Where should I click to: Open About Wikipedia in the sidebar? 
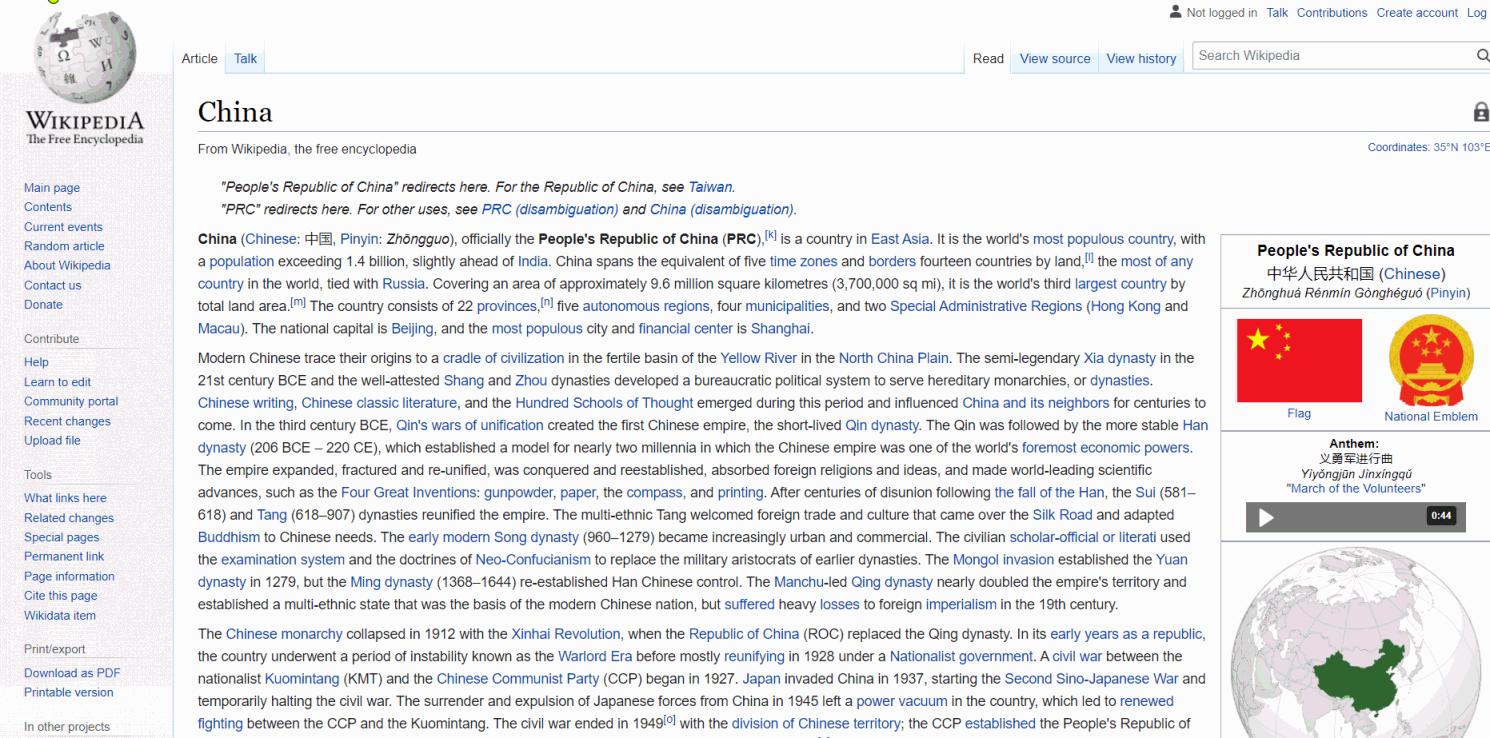pos(67,266)
